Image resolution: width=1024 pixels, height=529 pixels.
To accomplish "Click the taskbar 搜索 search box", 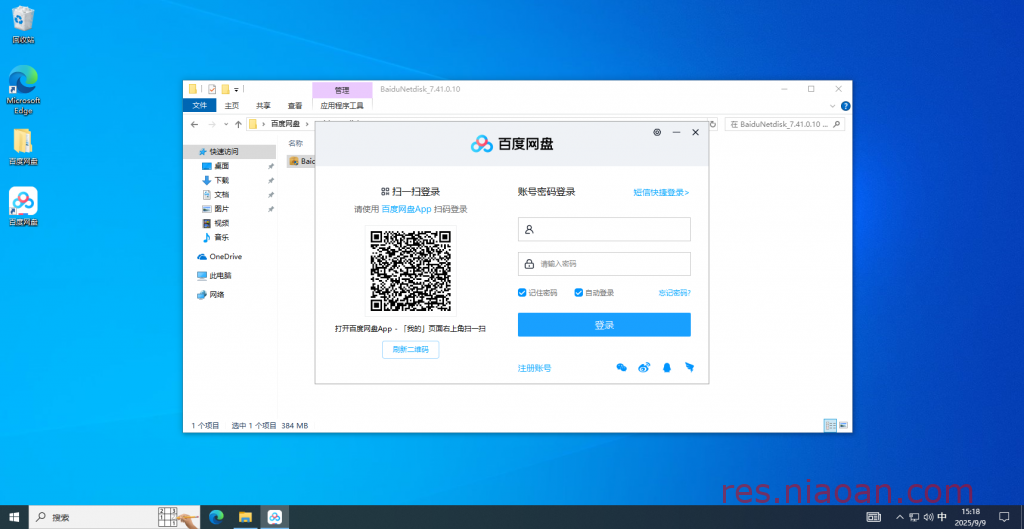I will pyautogui.click(x=114, y=517).
